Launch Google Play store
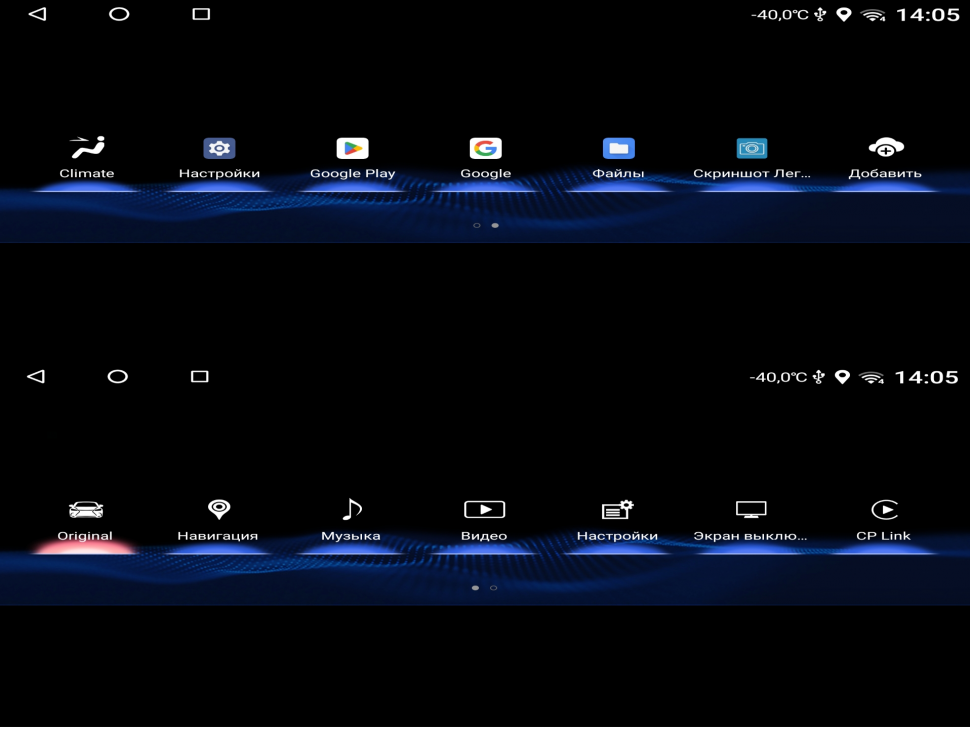Viewport: 970px width, 729px height. click(x=353, y=149)
